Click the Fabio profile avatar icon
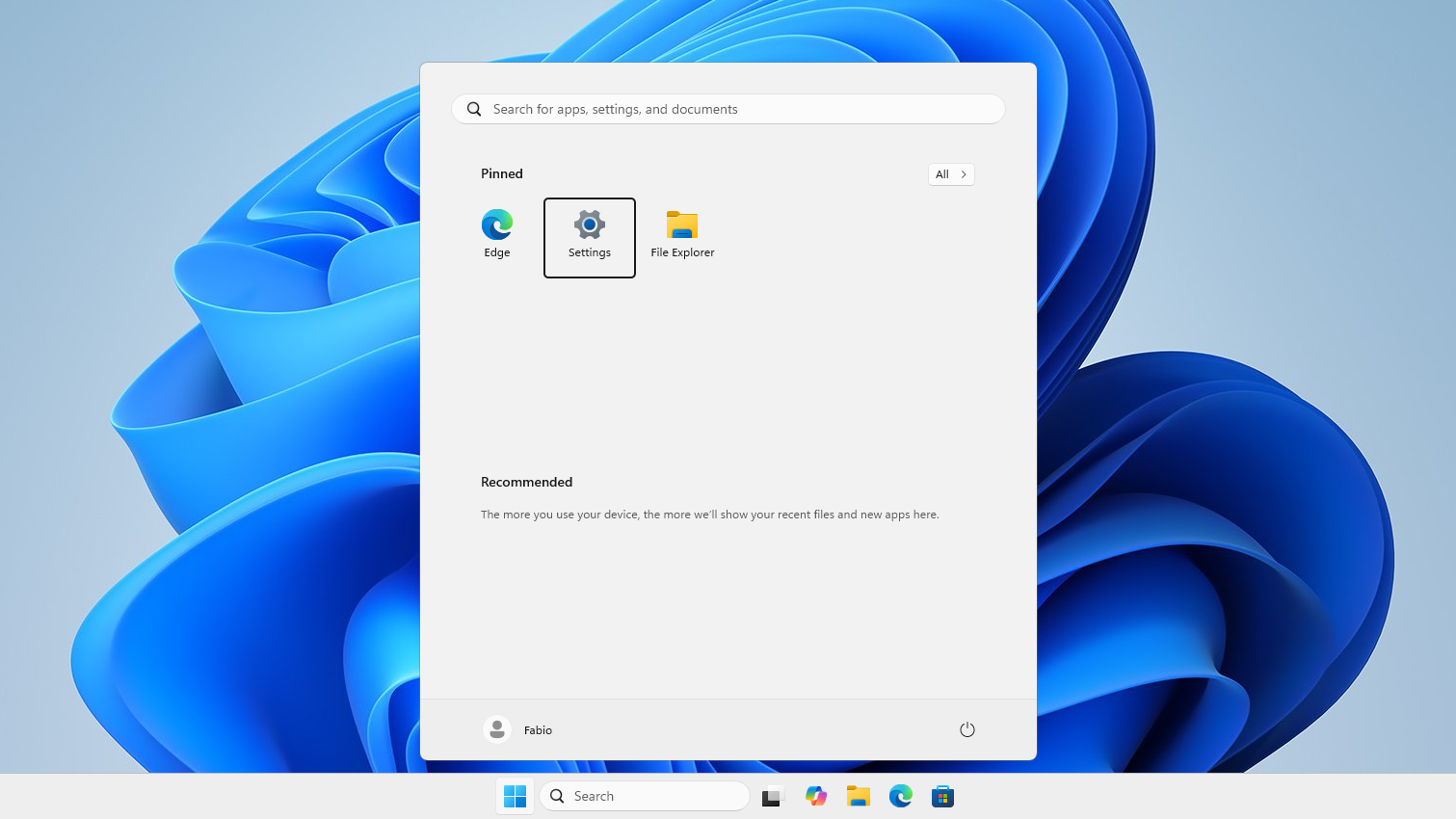The width and height of the screenshot is (1456, 819). (x=497, y=729)
